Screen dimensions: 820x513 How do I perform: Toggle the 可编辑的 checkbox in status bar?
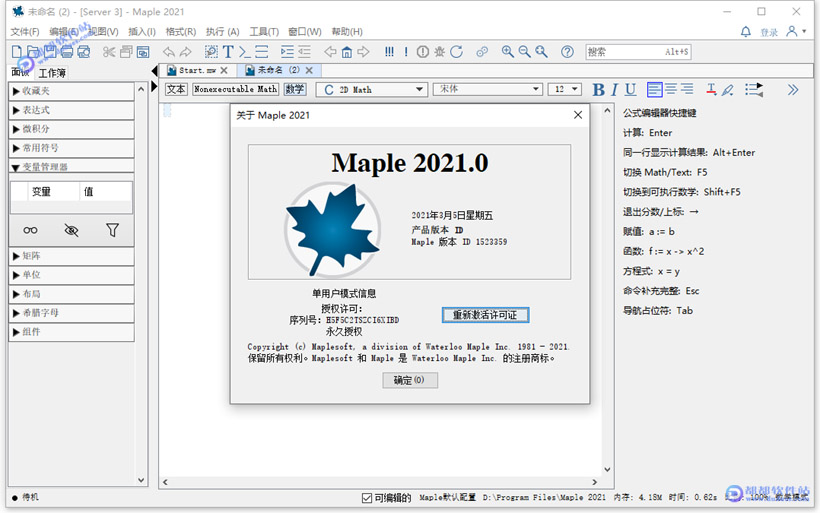click(x=367, y=498)
